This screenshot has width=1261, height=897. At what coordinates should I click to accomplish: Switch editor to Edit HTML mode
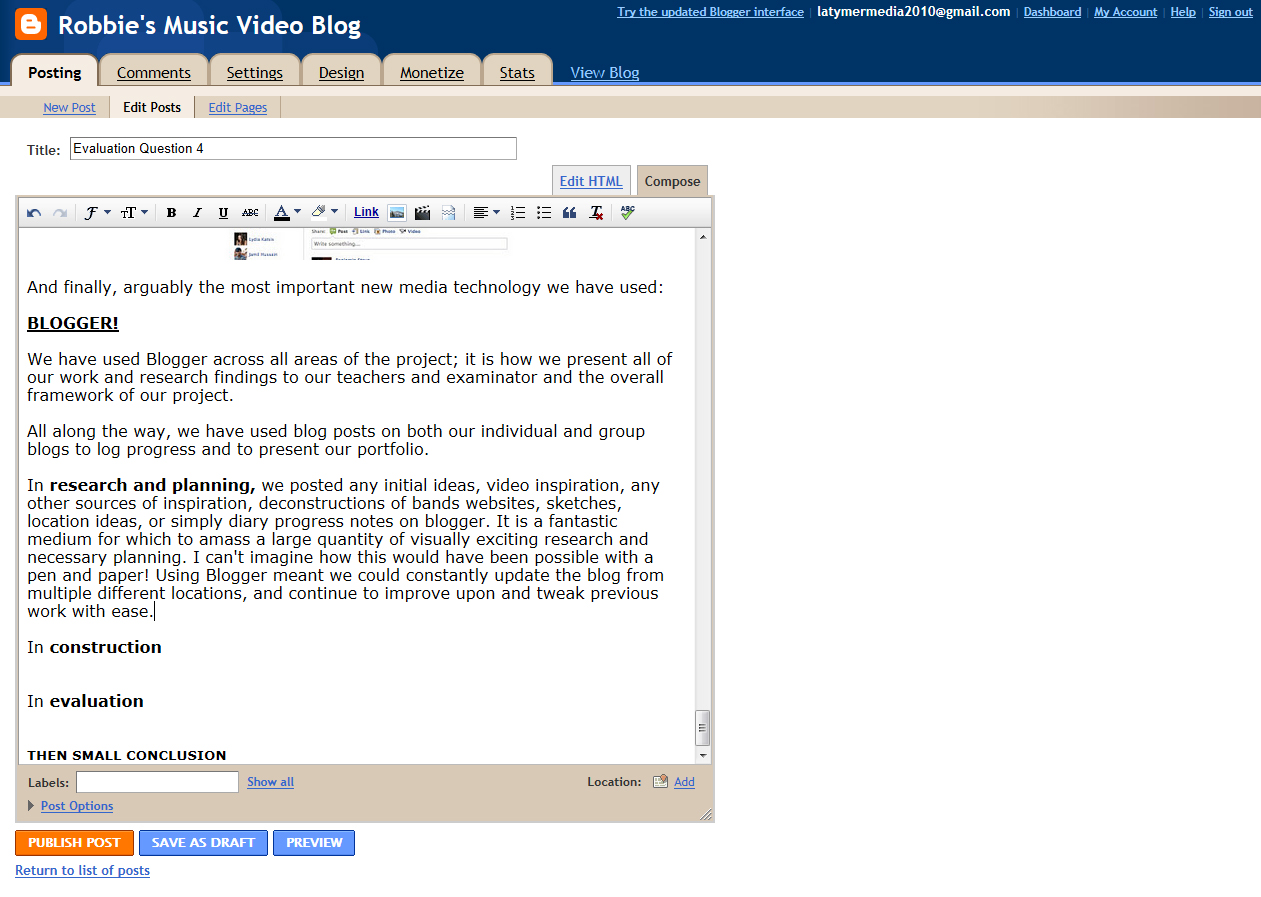[591, 181]
